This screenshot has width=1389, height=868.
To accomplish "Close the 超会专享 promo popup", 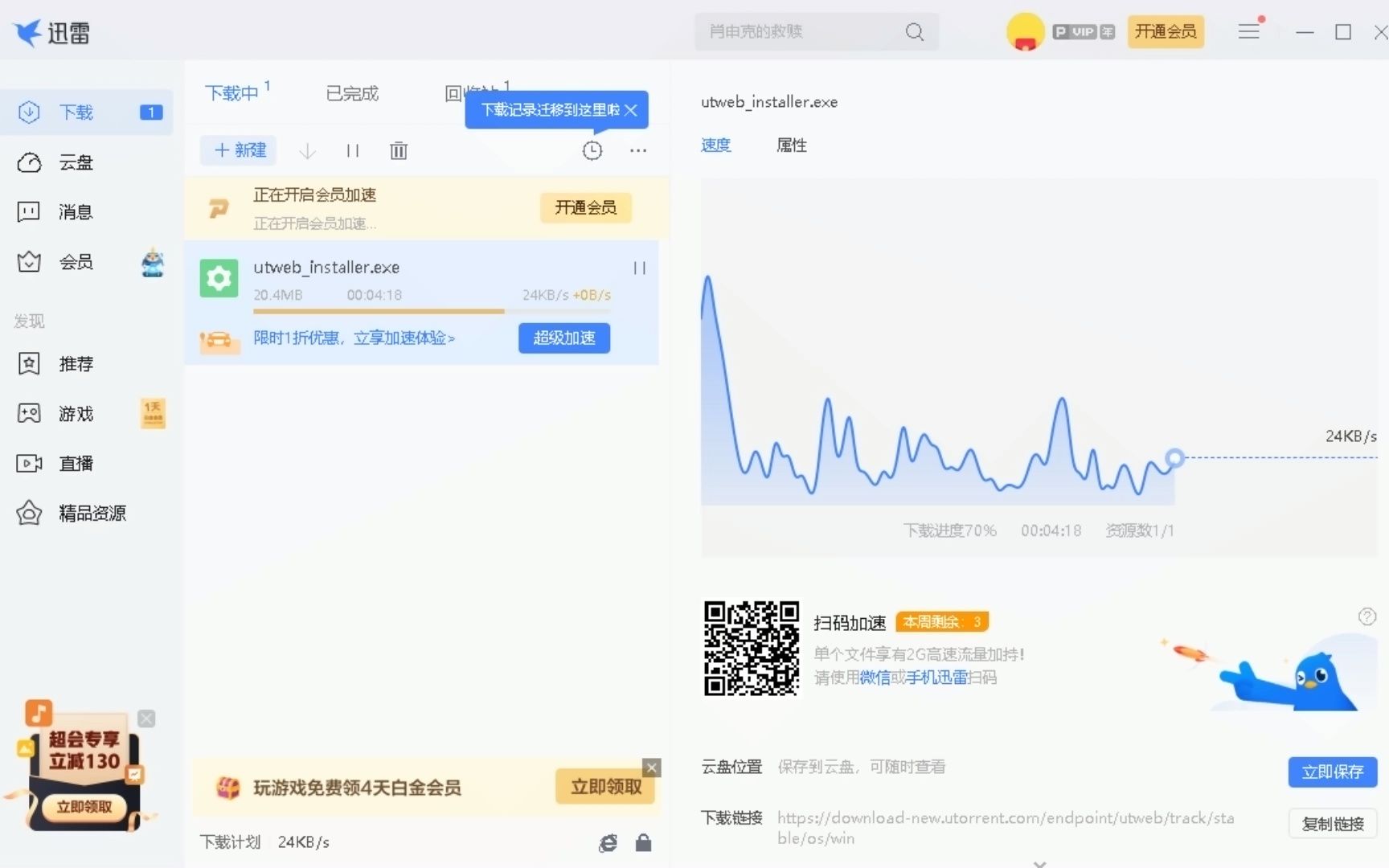I will (146, 719).
